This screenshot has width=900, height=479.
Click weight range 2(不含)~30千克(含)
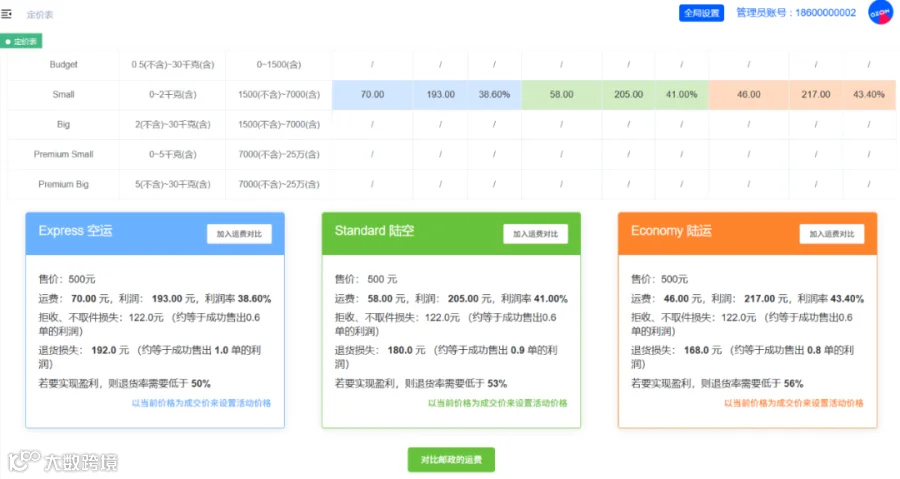coord(173,124)
